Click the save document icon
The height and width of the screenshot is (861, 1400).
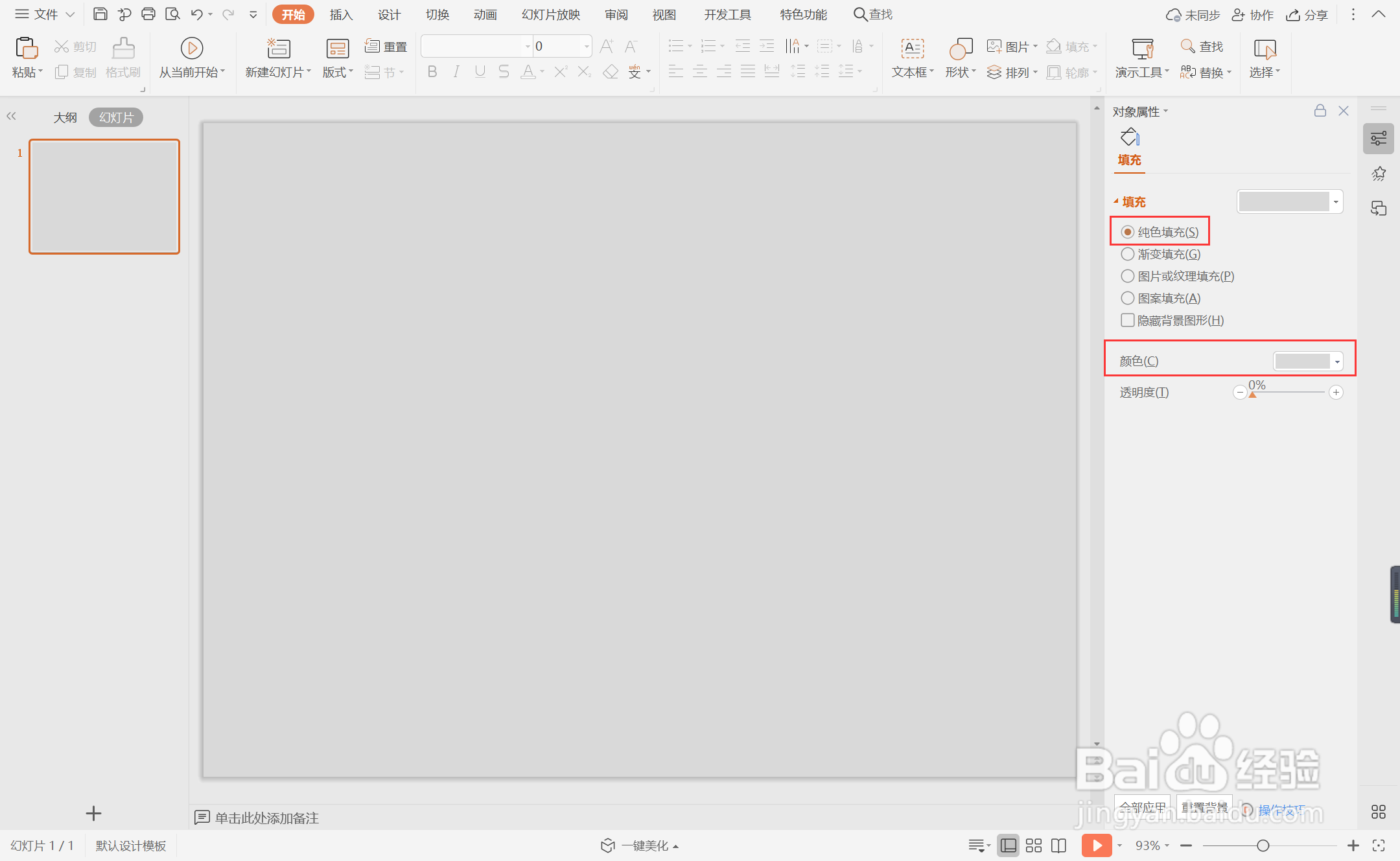coord(100,14)
